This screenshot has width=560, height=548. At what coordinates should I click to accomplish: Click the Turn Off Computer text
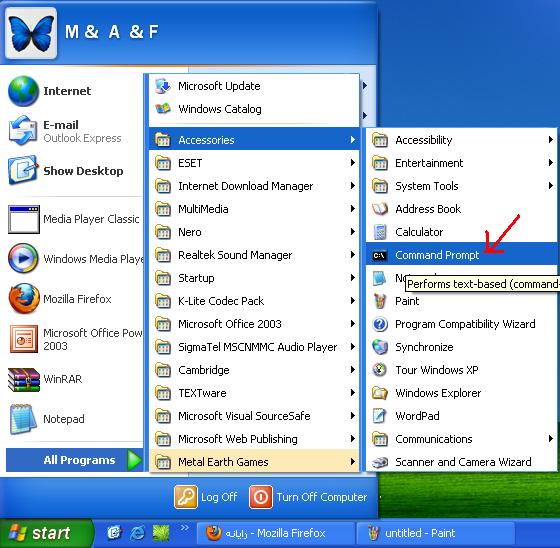pos(322,497)
